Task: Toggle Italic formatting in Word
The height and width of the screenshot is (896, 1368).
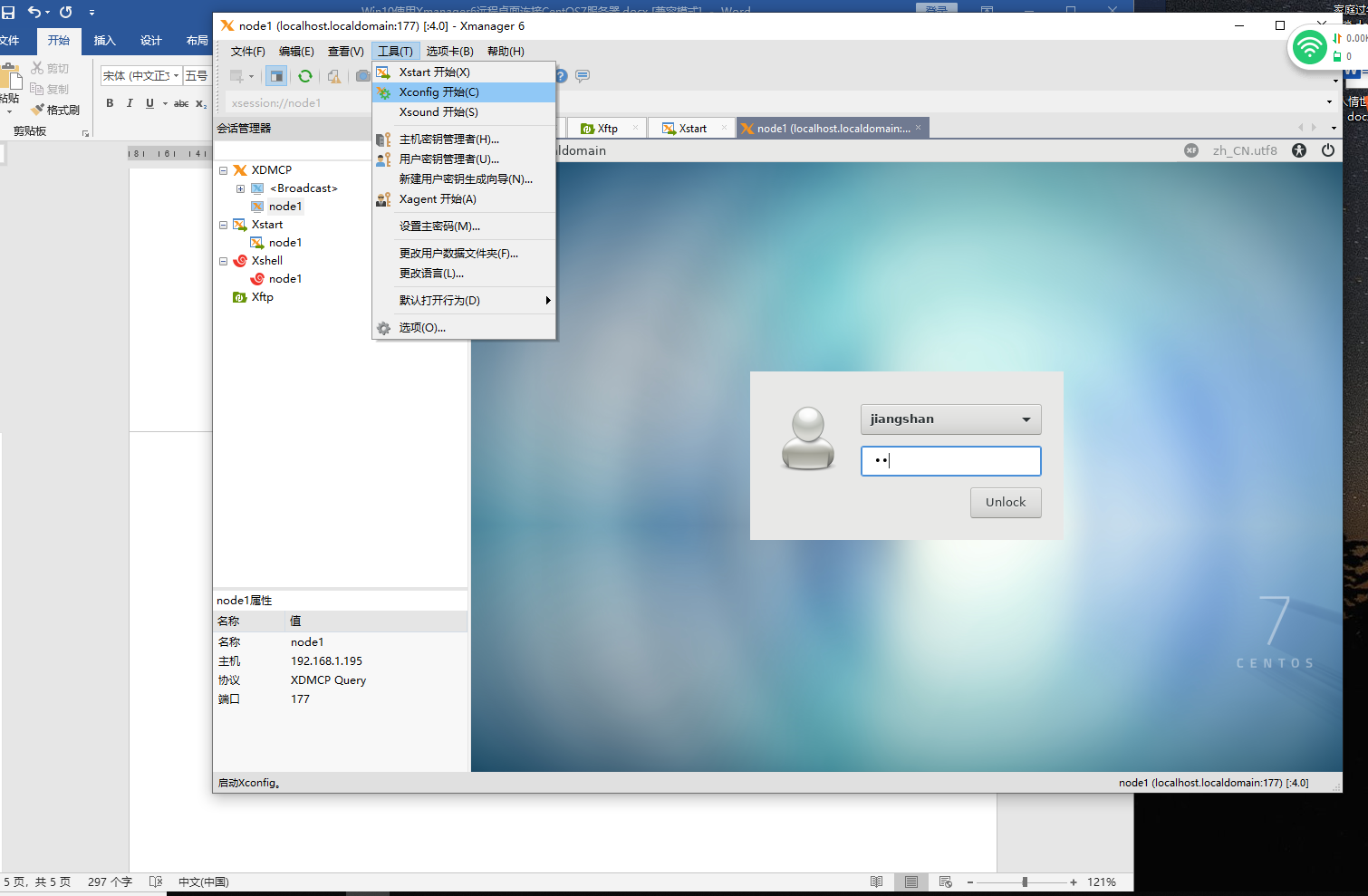Action: (x=130, y=103)
